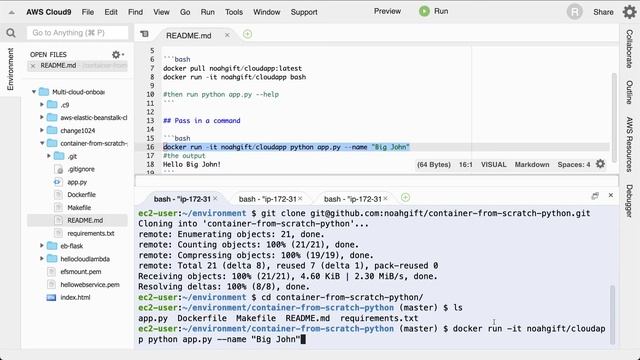This screenshot has height=360, width=640.
Task: Expand the .c9 folder
Action: [42, 105]
